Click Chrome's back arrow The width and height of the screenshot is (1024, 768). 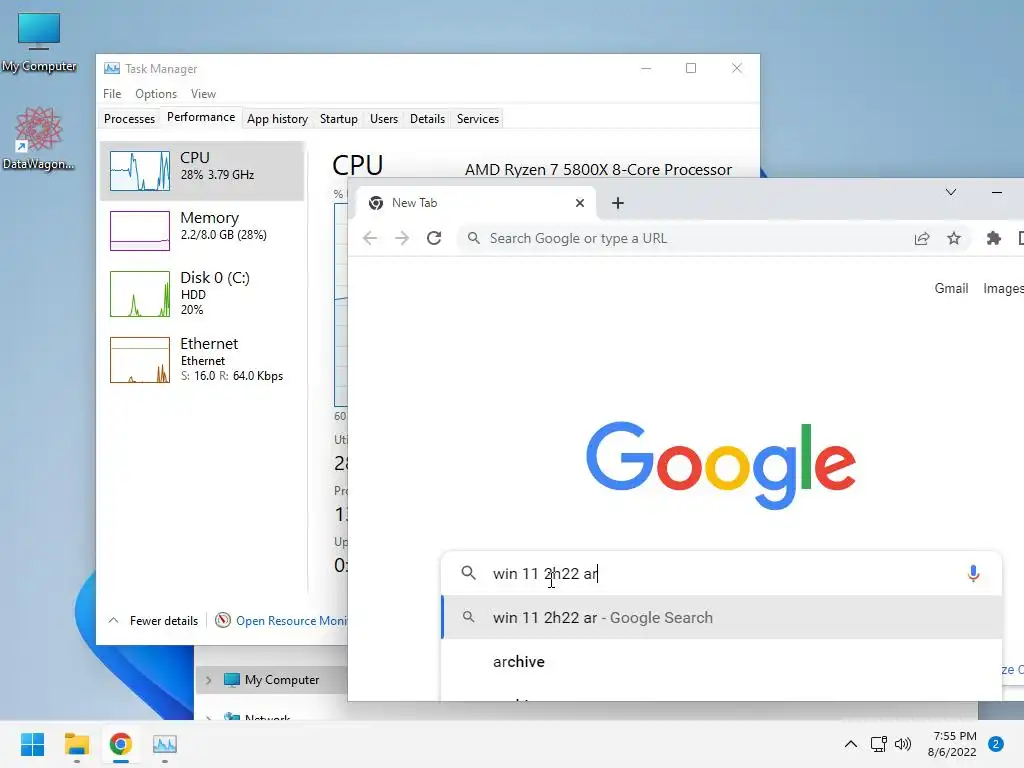pyautogui.click(x=370, y=238)
